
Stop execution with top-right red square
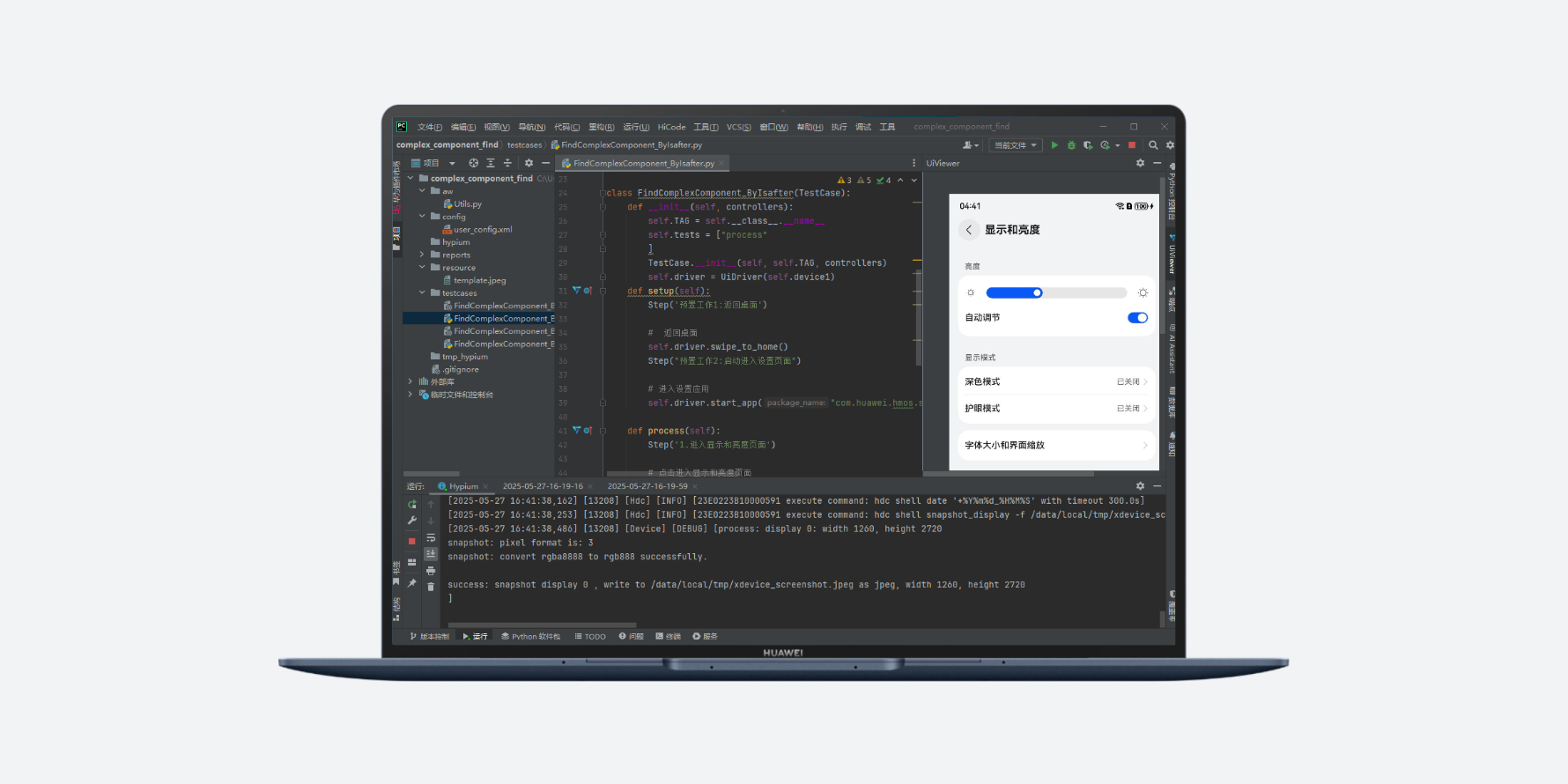pyautogui.click(x=1132, y=145)
